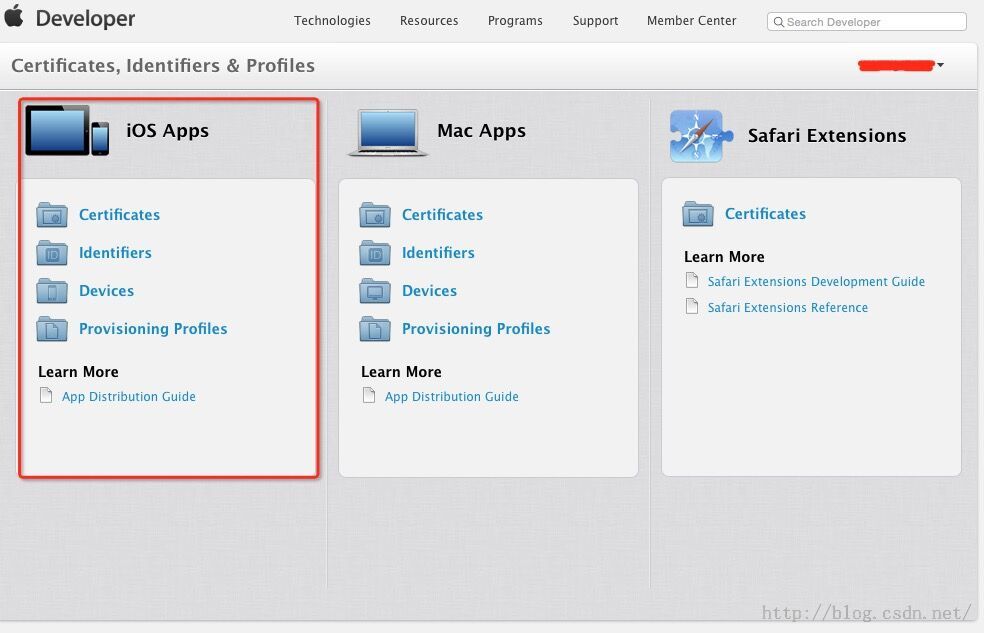Open Devices under Mac Apps
The image size is (984, 633).
429,291
